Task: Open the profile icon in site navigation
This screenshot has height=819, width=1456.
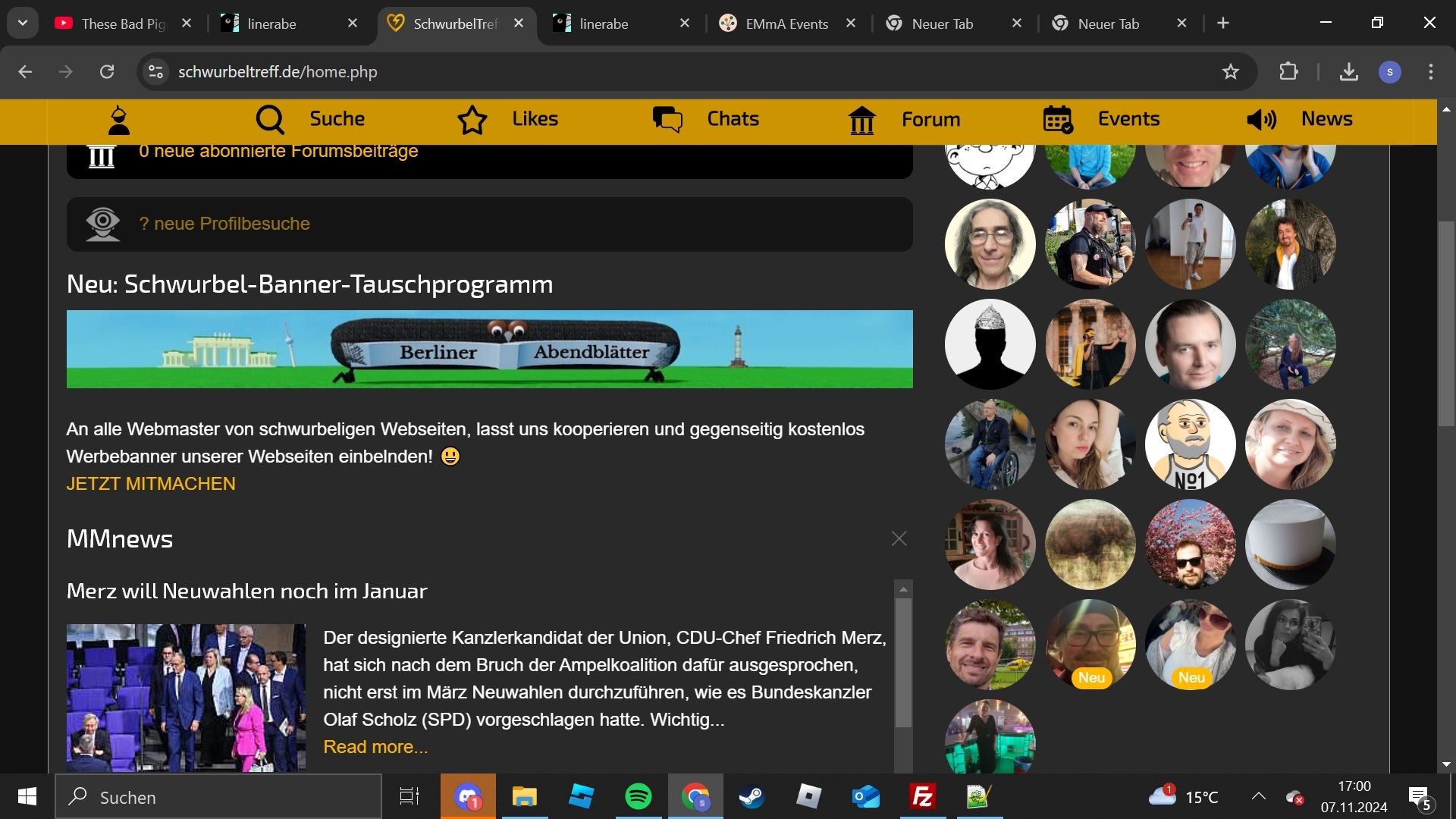Action: click(119, 120)
